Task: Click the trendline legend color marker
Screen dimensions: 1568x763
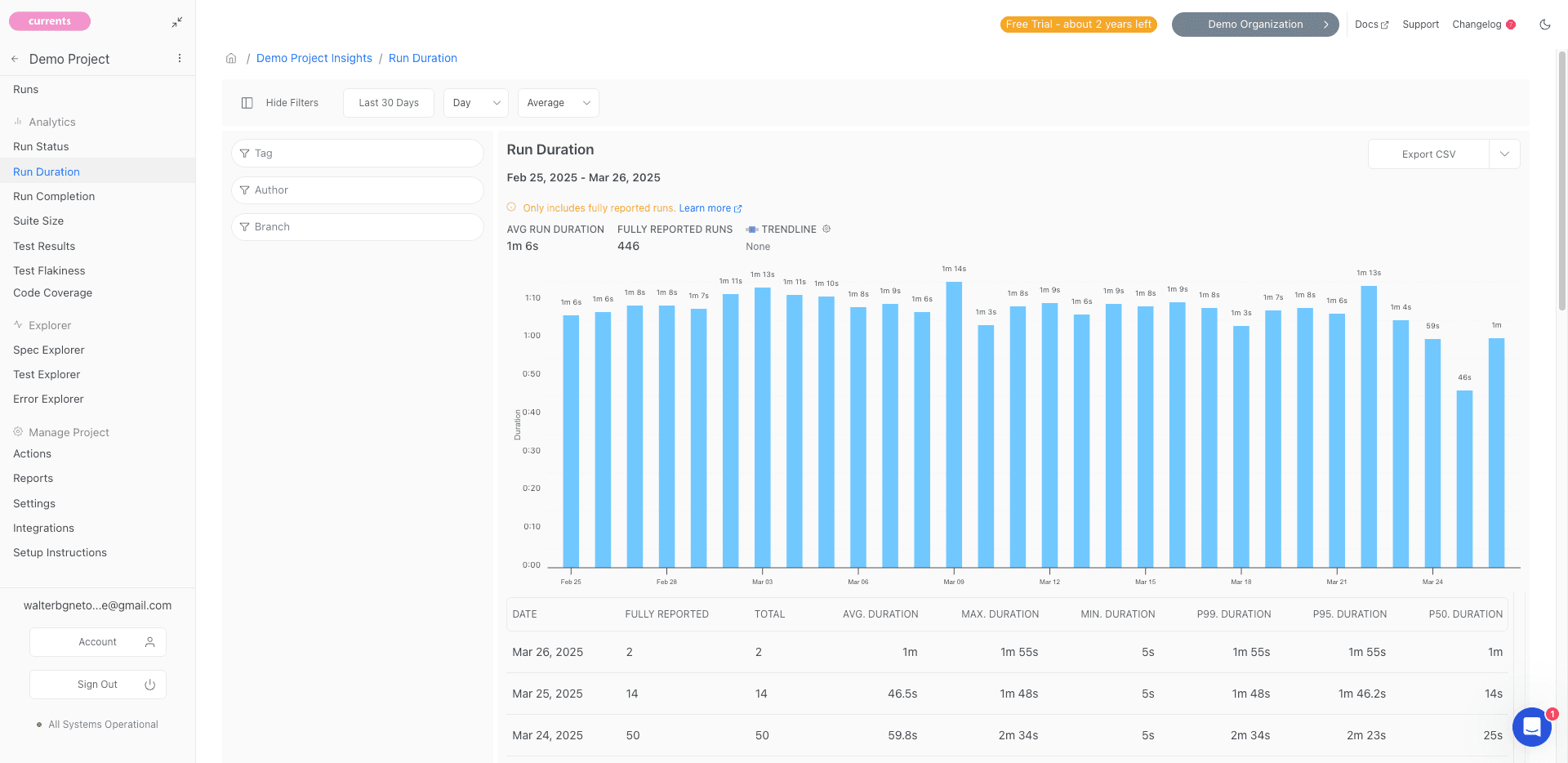Action: [x=752, y=230]
